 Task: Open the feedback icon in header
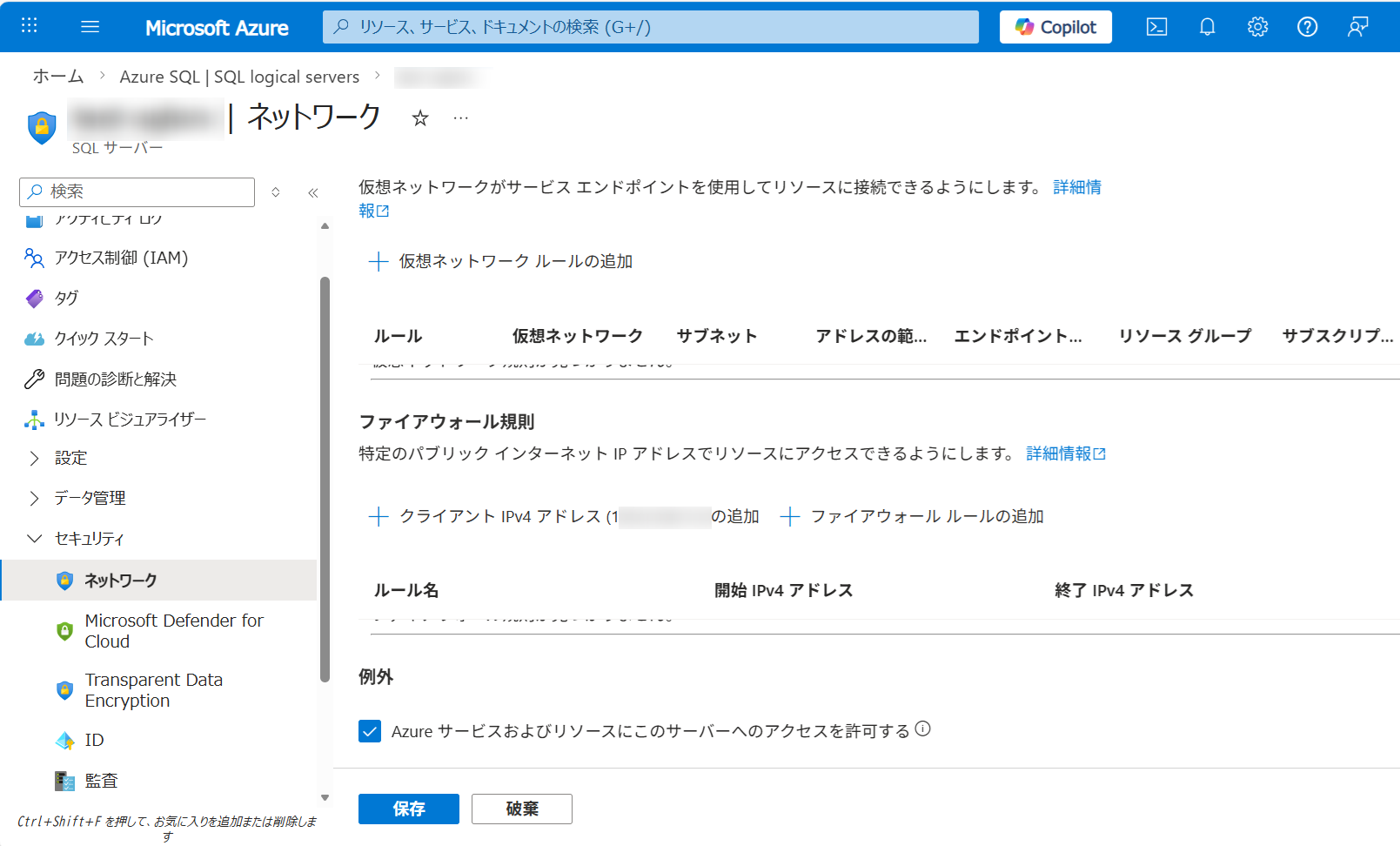click(x=1357, y=27)
